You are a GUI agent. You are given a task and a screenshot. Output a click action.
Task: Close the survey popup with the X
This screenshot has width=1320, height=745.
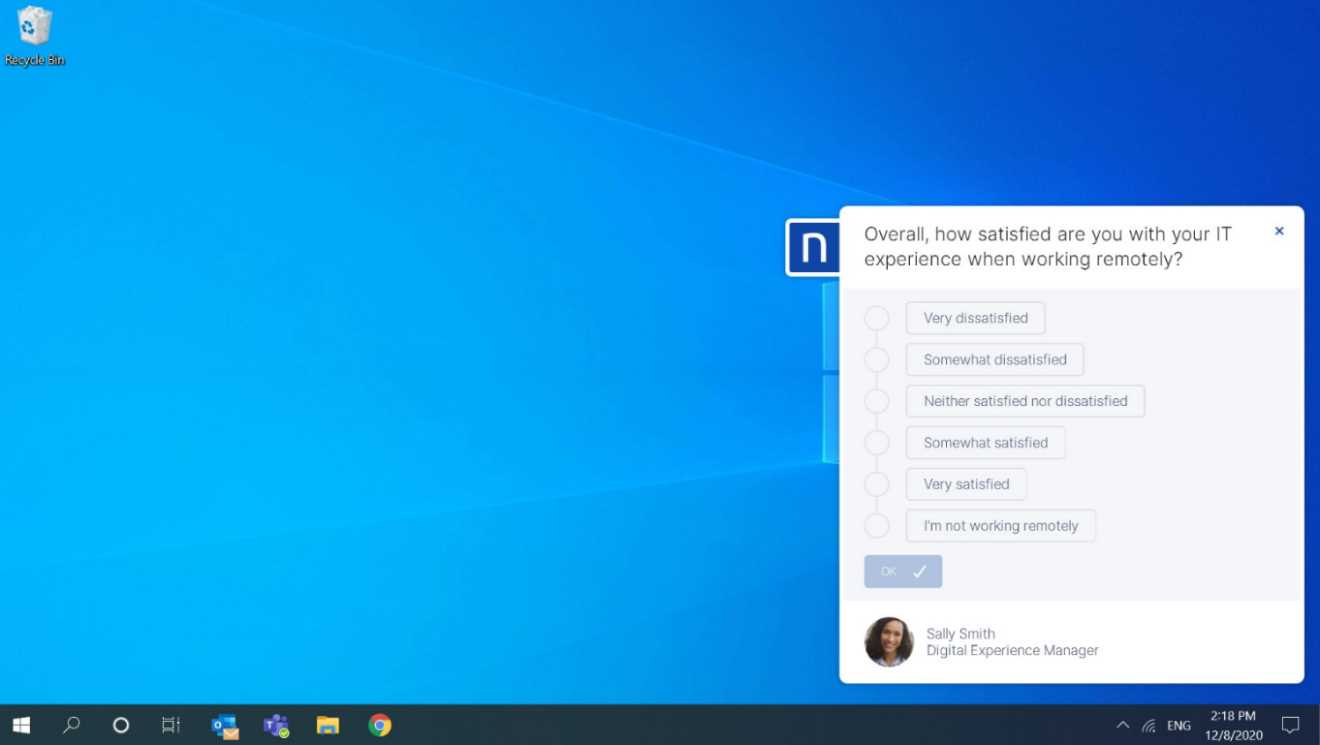(1279, 231)
